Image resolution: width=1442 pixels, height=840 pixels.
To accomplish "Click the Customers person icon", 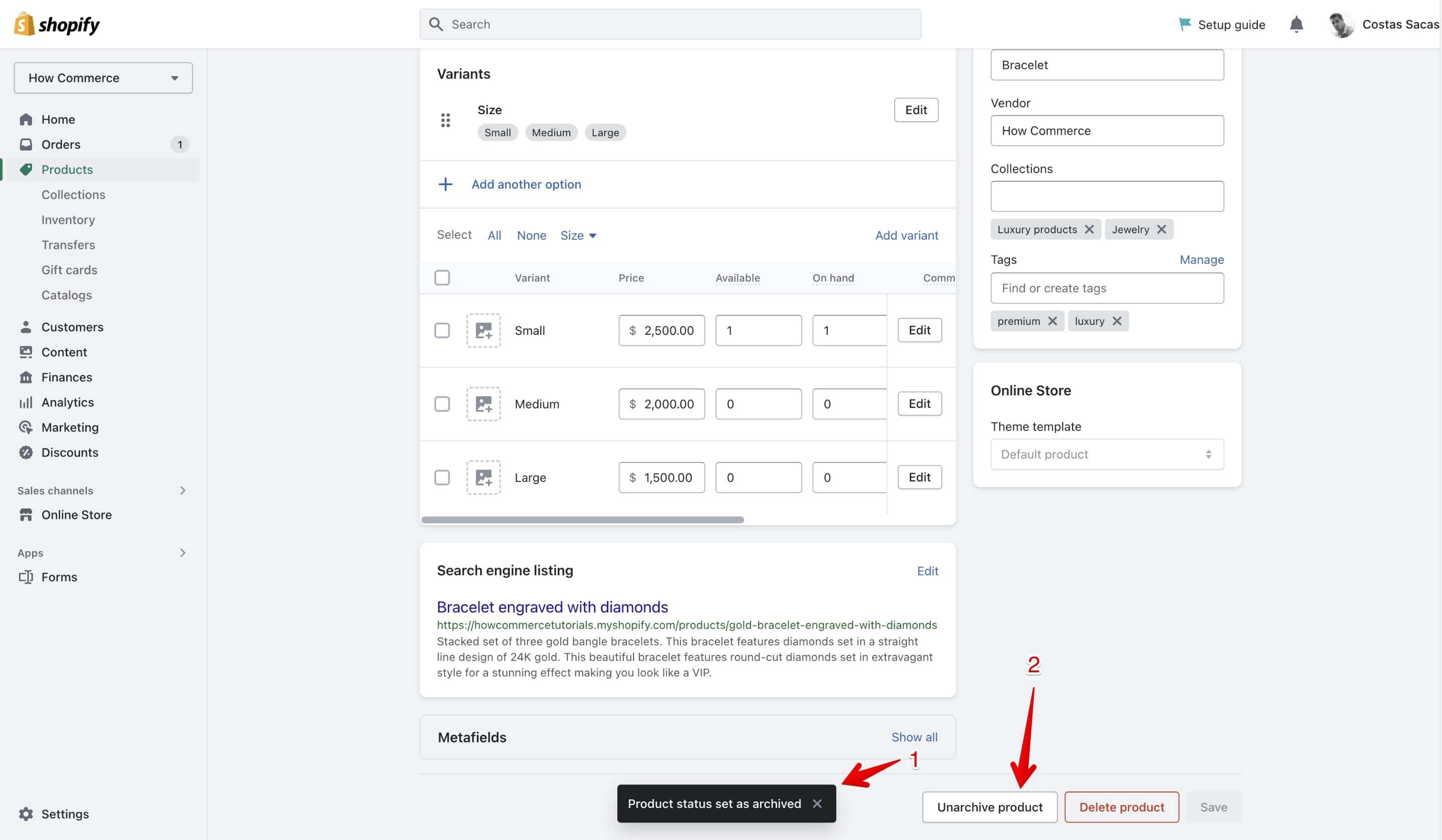I will [26, 327].
